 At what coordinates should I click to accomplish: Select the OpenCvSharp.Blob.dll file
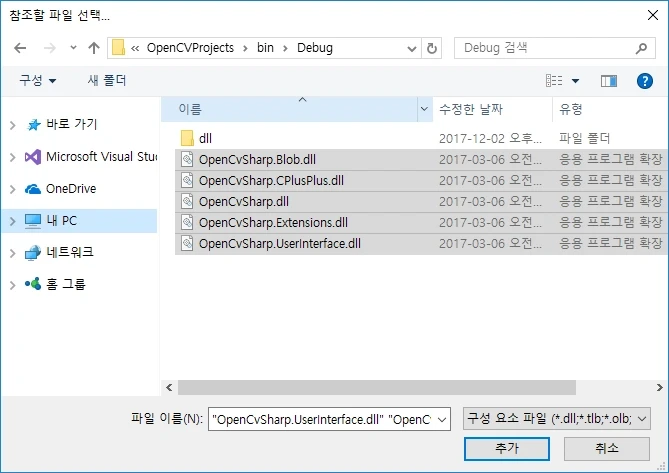[258, 159]
